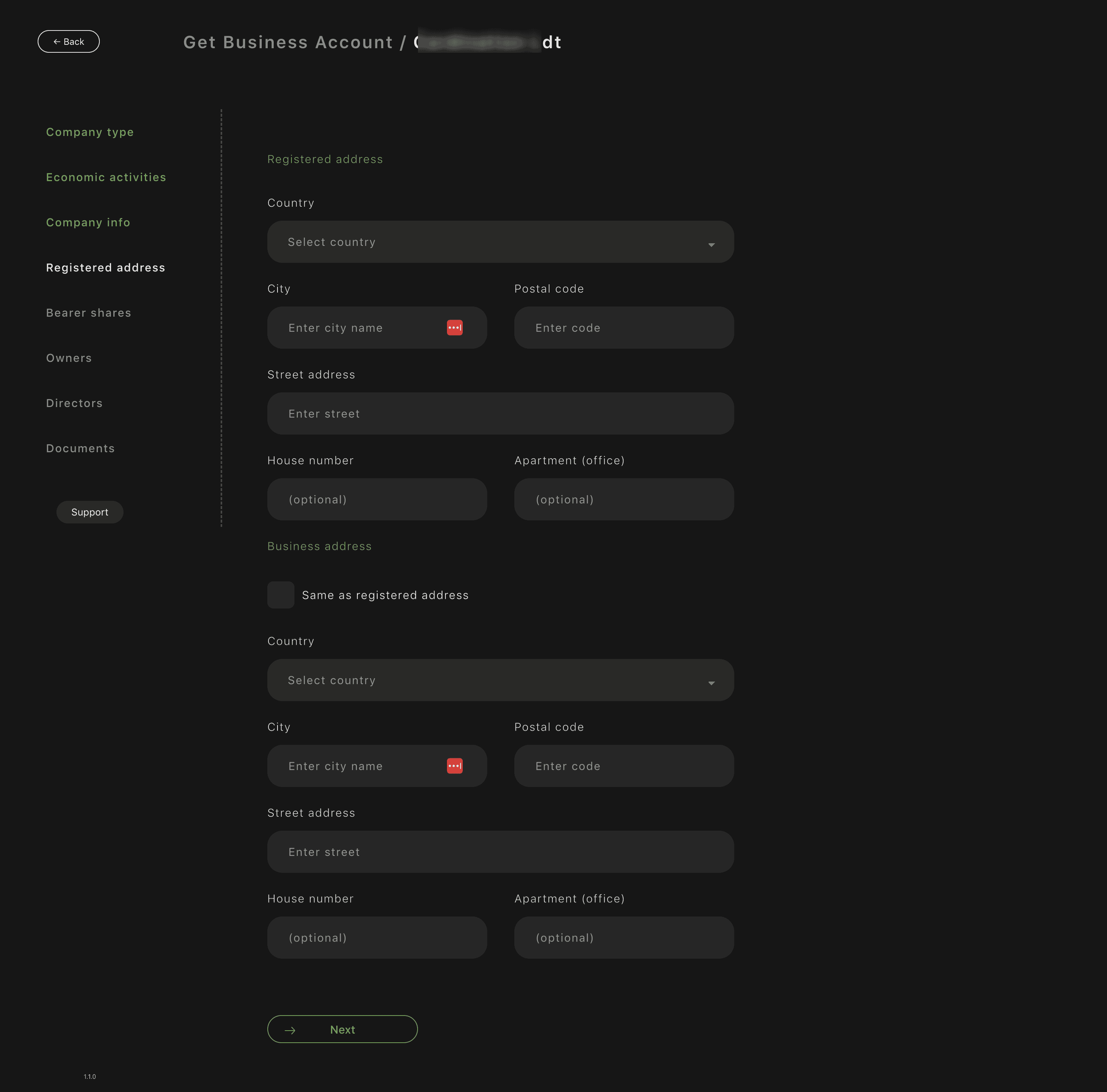Click dropdown arrow of registered Select country
Viewport: 1107px width, 1092px height.
point(711,245)
